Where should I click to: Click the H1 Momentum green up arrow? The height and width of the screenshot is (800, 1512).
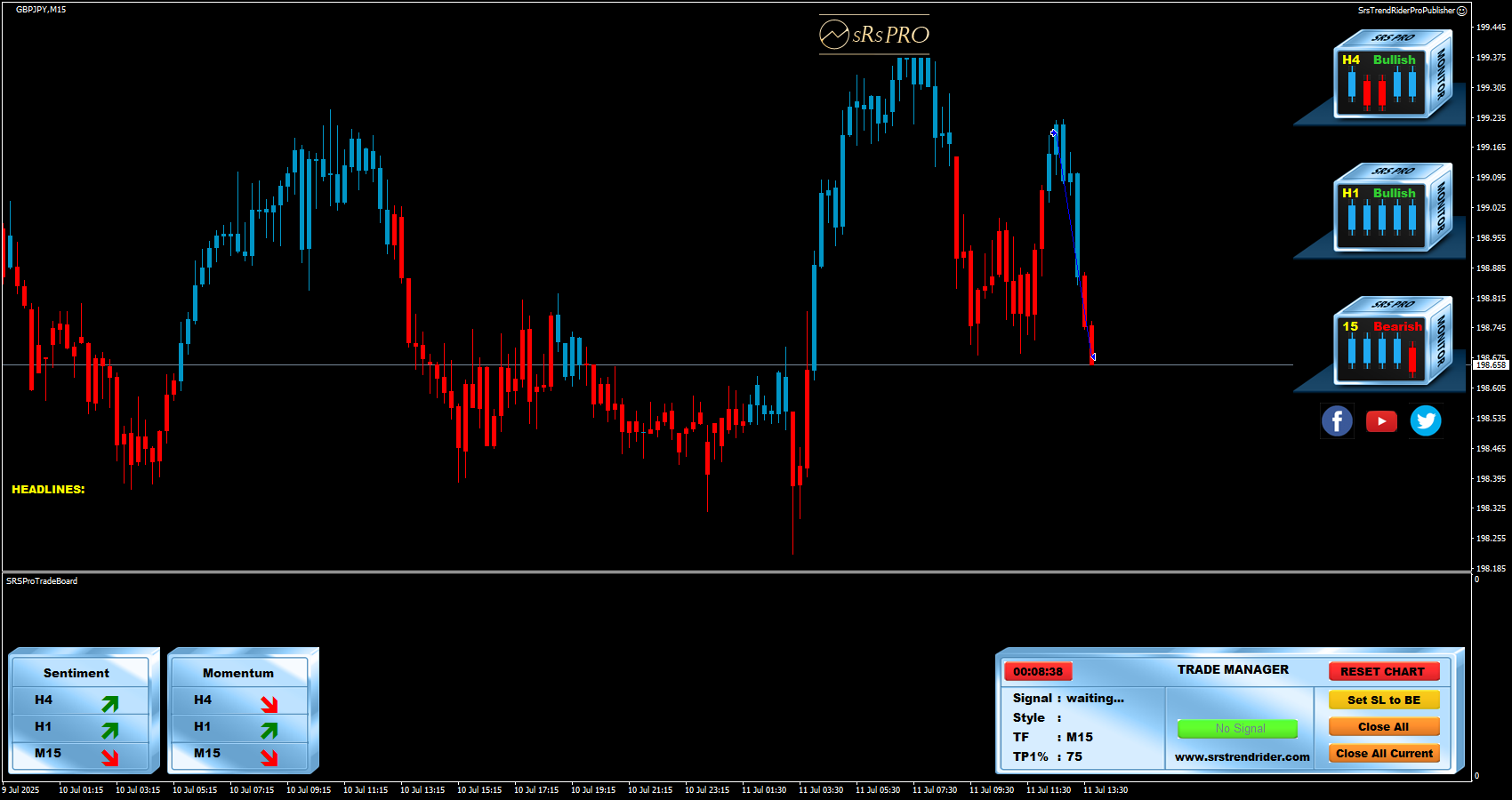[269, 730]
